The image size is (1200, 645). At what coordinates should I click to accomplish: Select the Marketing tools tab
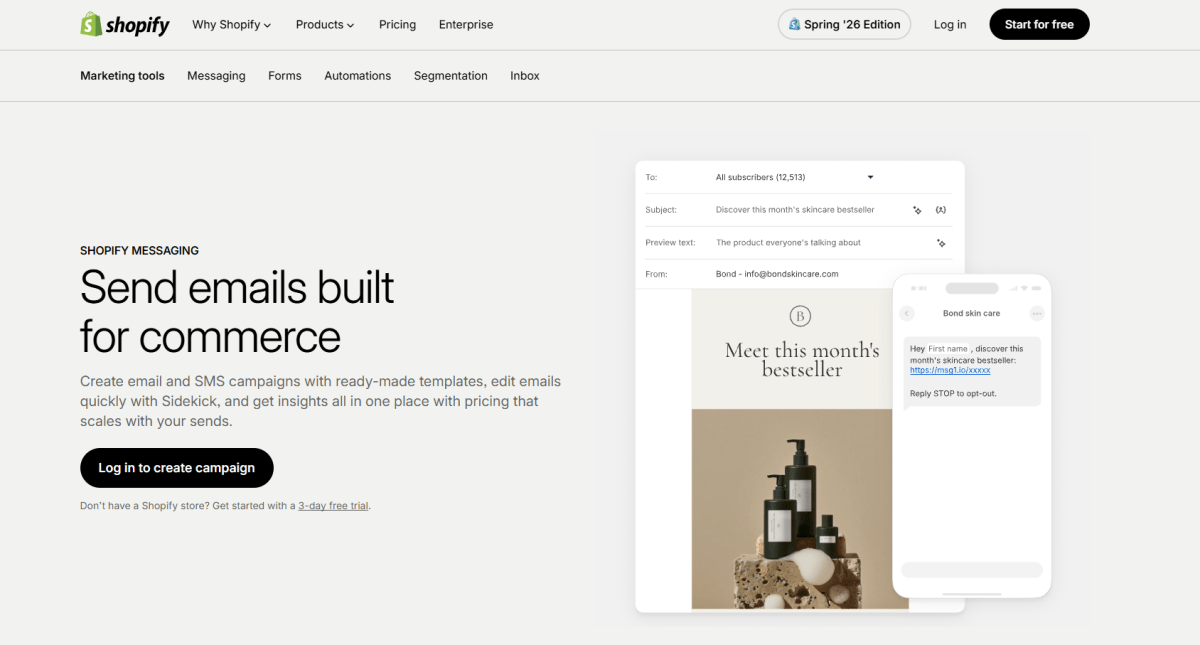coord(122,76)
